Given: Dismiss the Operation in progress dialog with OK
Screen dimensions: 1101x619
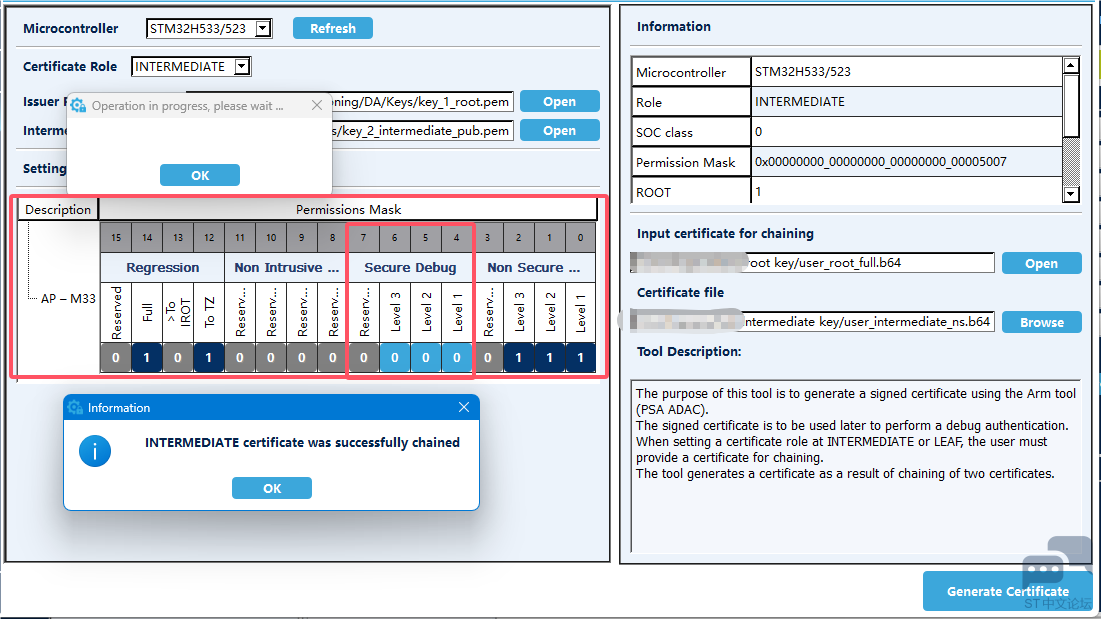Looking at the screenshot, I should click(x=200, y=175).
